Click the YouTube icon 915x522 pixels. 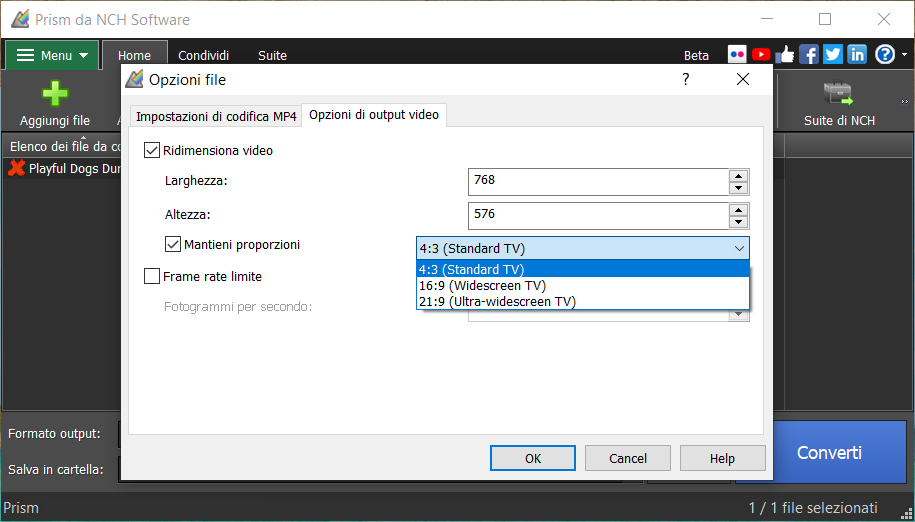[761, 55]
